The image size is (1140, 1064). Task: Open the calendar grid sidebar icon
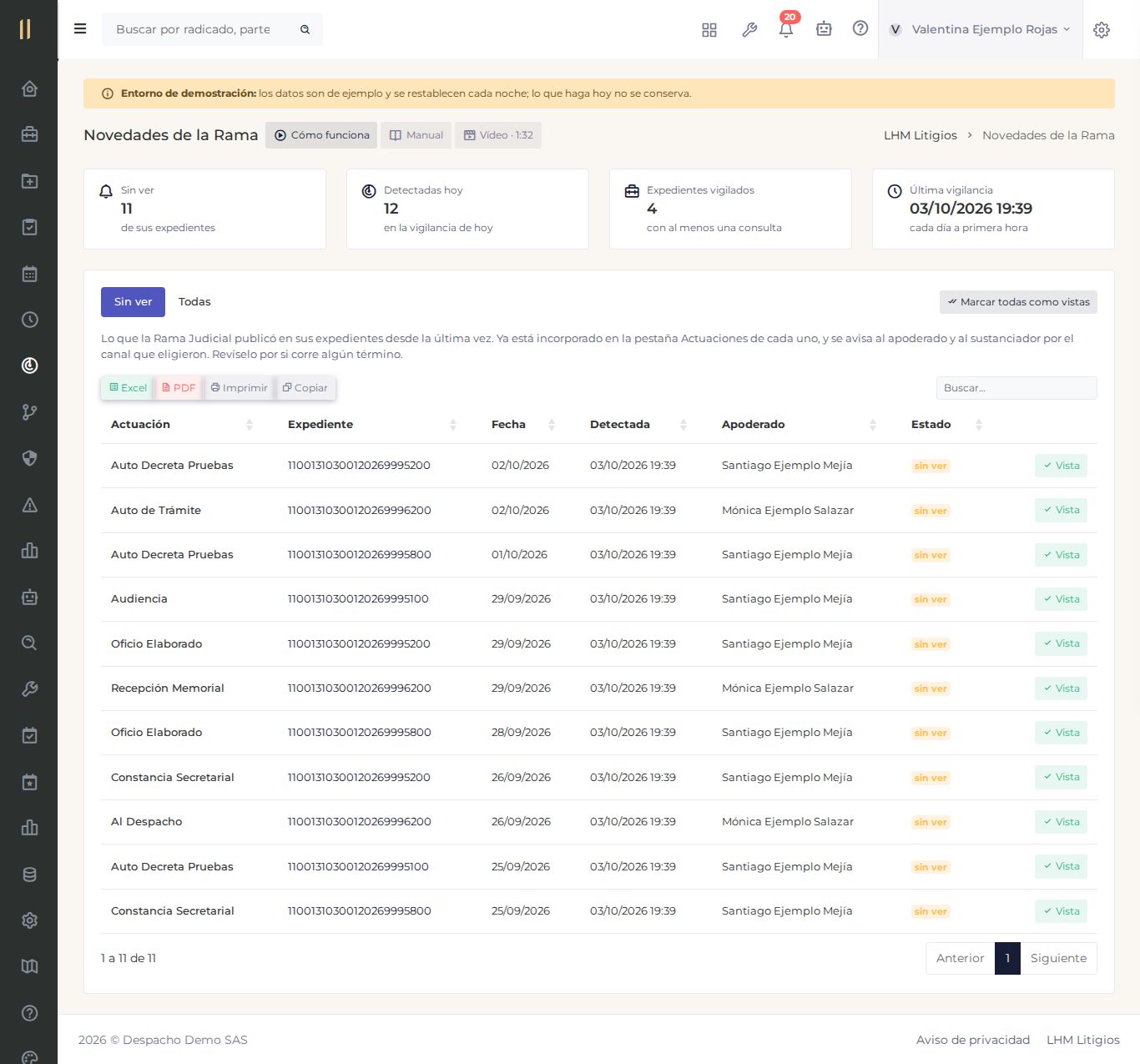(x=29, y=274)
